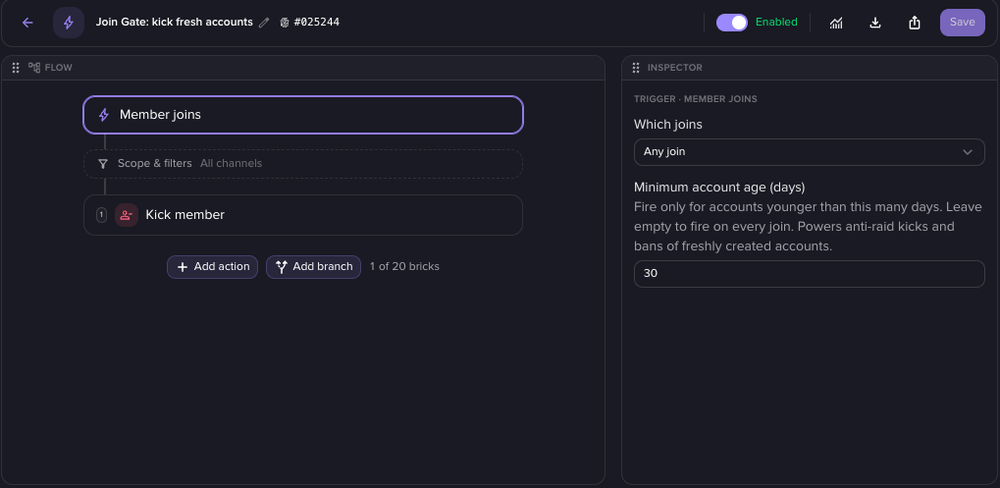Image resolution: width=1000 pixels, height=488 pixels.
Task: Click the lightning icon in Member joins
Action: pos(103,115)
